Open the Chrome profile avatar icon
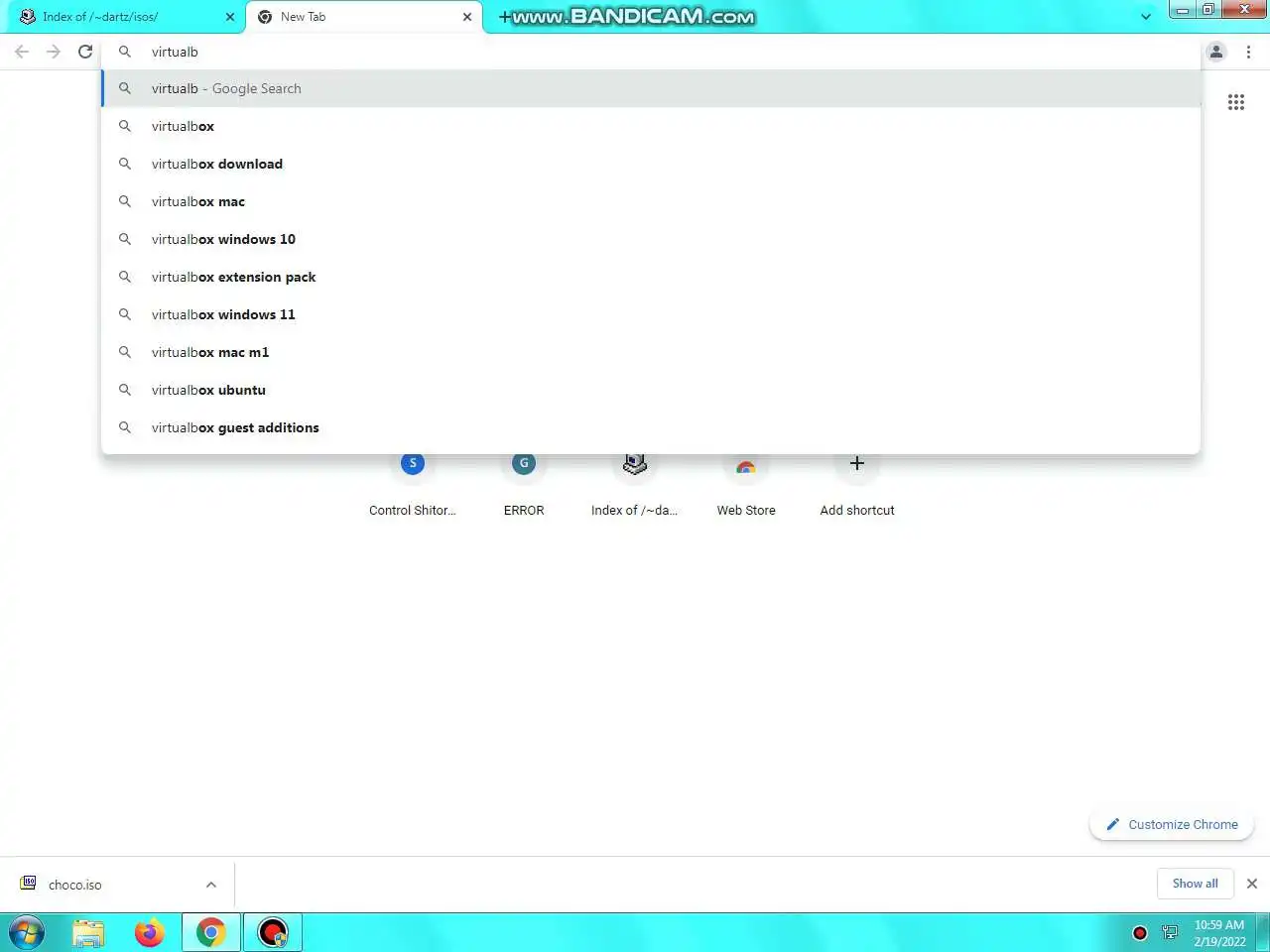Screen dimensions: 1270x952 click(x=1216, y=52)
